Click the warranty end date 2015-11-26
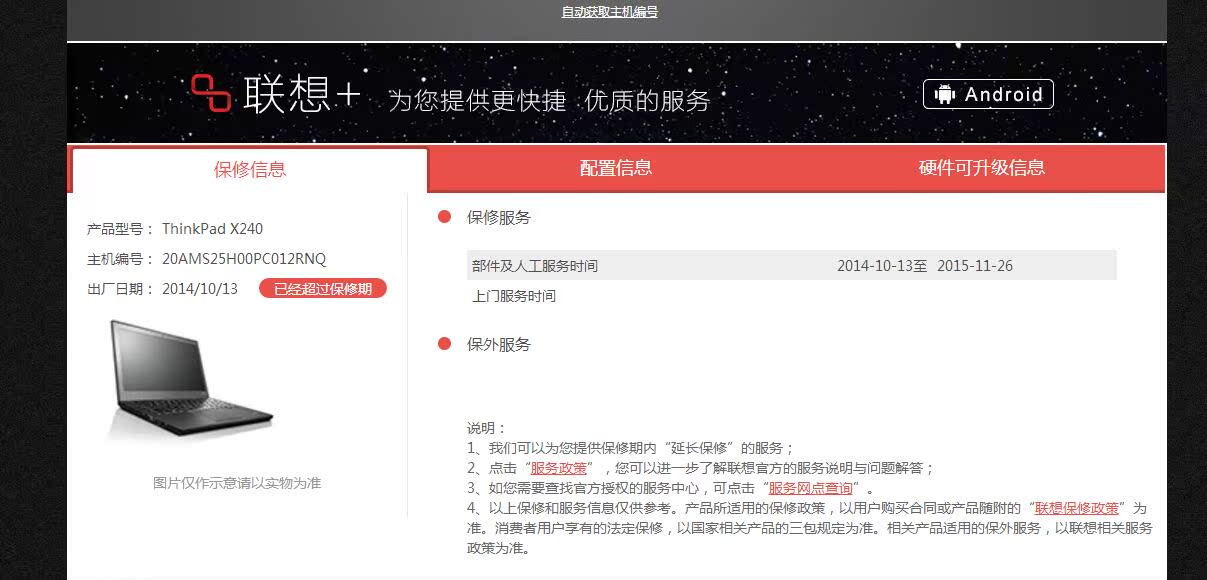Viewport: 1207px width, 580px height. 975,266
